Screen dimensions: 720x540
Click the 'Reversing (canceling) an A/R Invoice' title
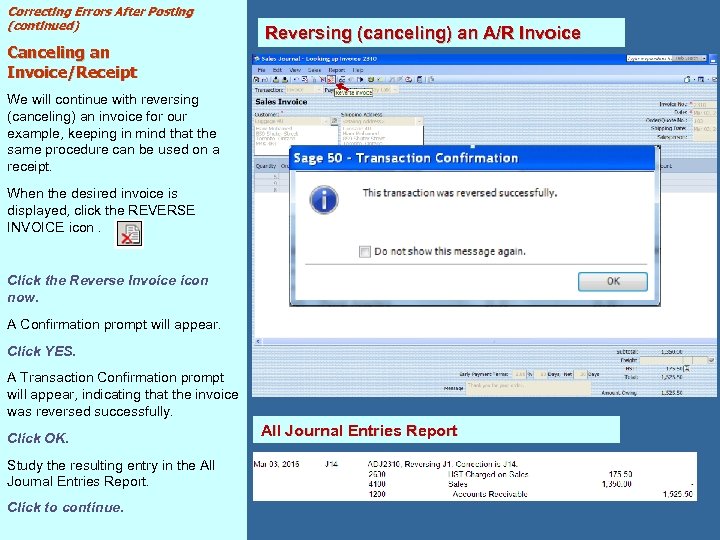point(422,33)
